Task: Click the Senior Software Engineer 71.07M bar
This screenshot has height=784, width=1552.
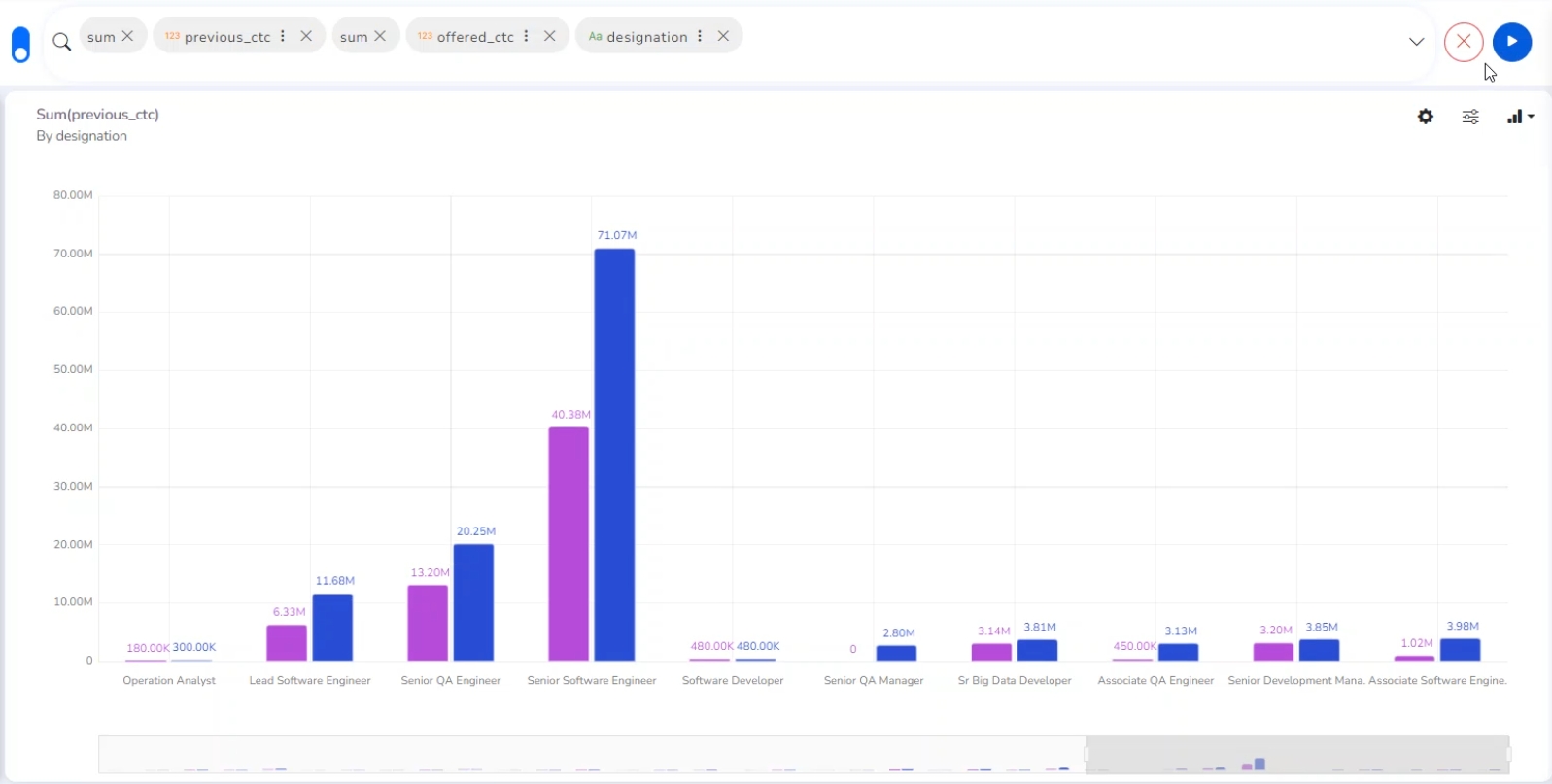Action: [614, 455]
